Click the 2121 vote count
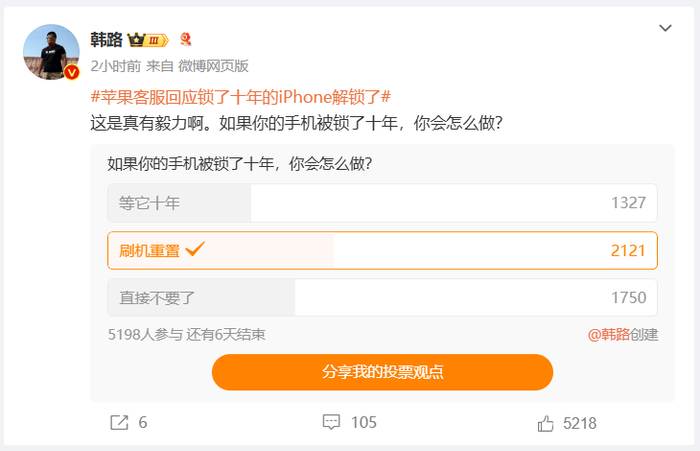This screenshot has height=451, width=700. [x=628, y=251]
